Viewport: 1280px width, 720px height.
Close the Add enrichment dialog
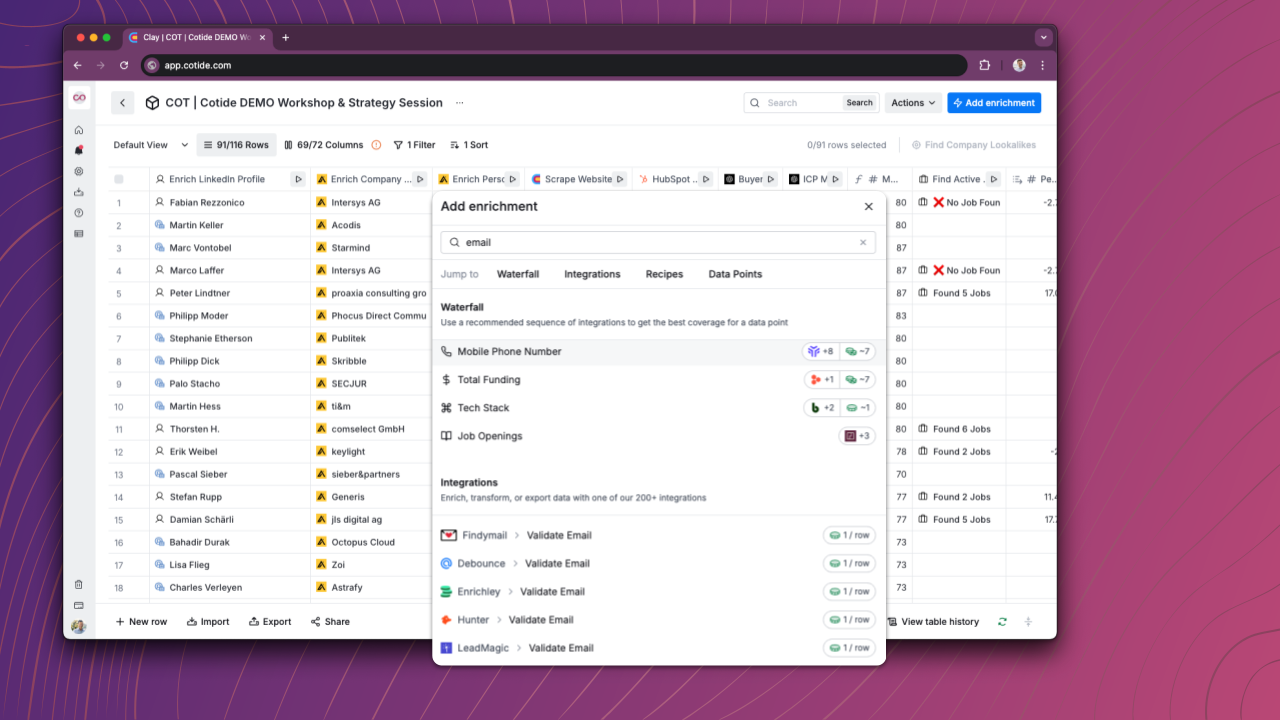[x=868, y=206]
